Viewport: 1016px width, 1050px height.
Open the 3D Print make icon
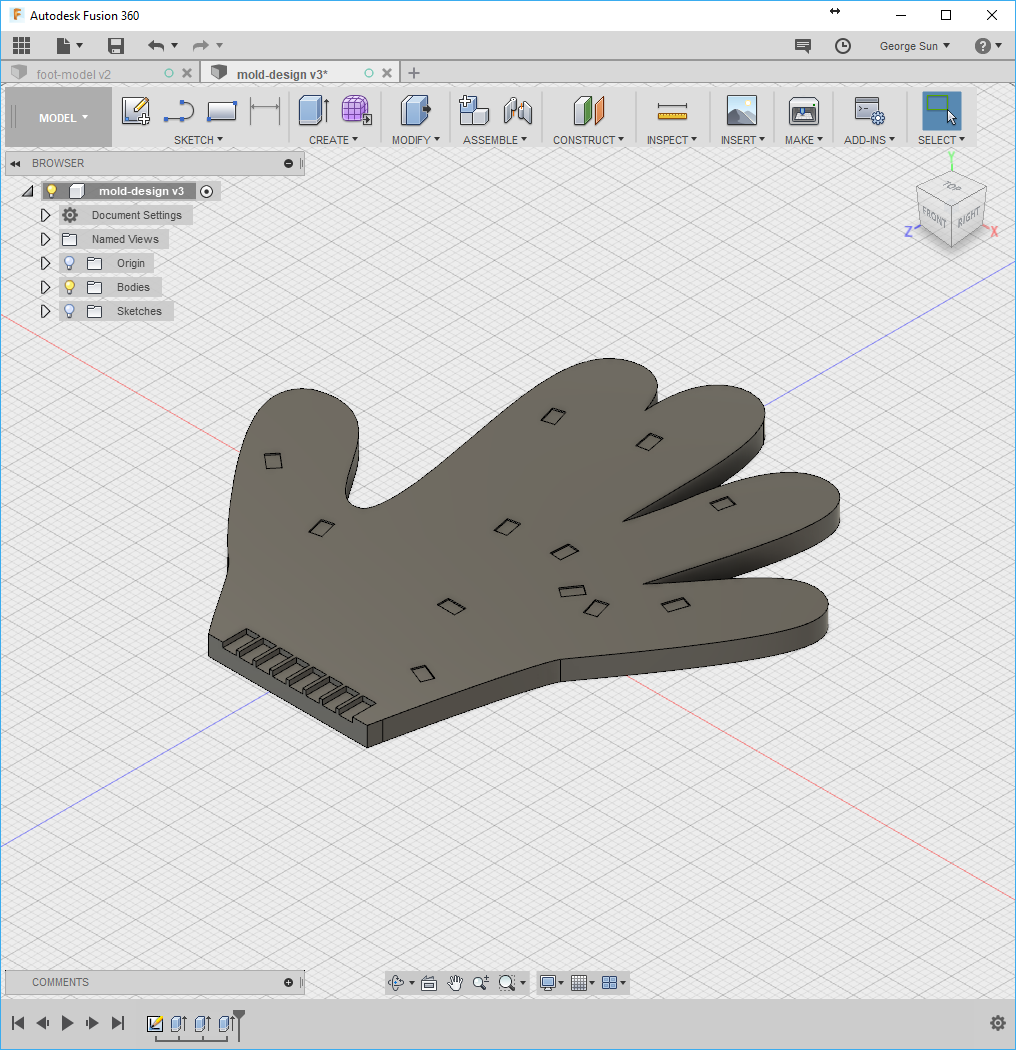point(803,111)
